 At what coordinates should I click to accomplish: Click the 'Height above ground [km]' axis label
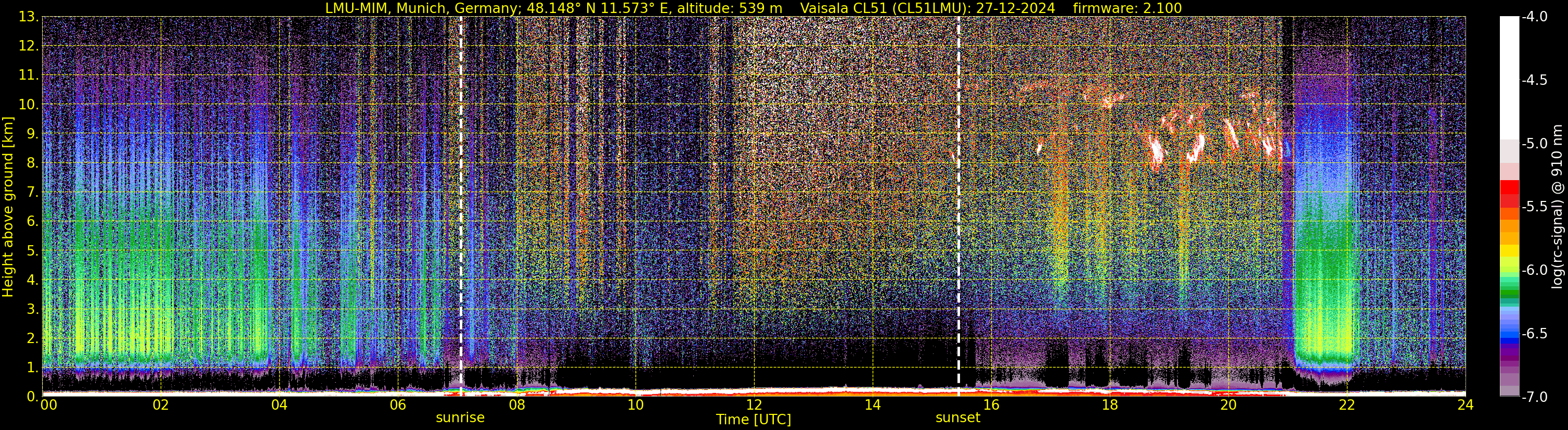tap(8, 207)
